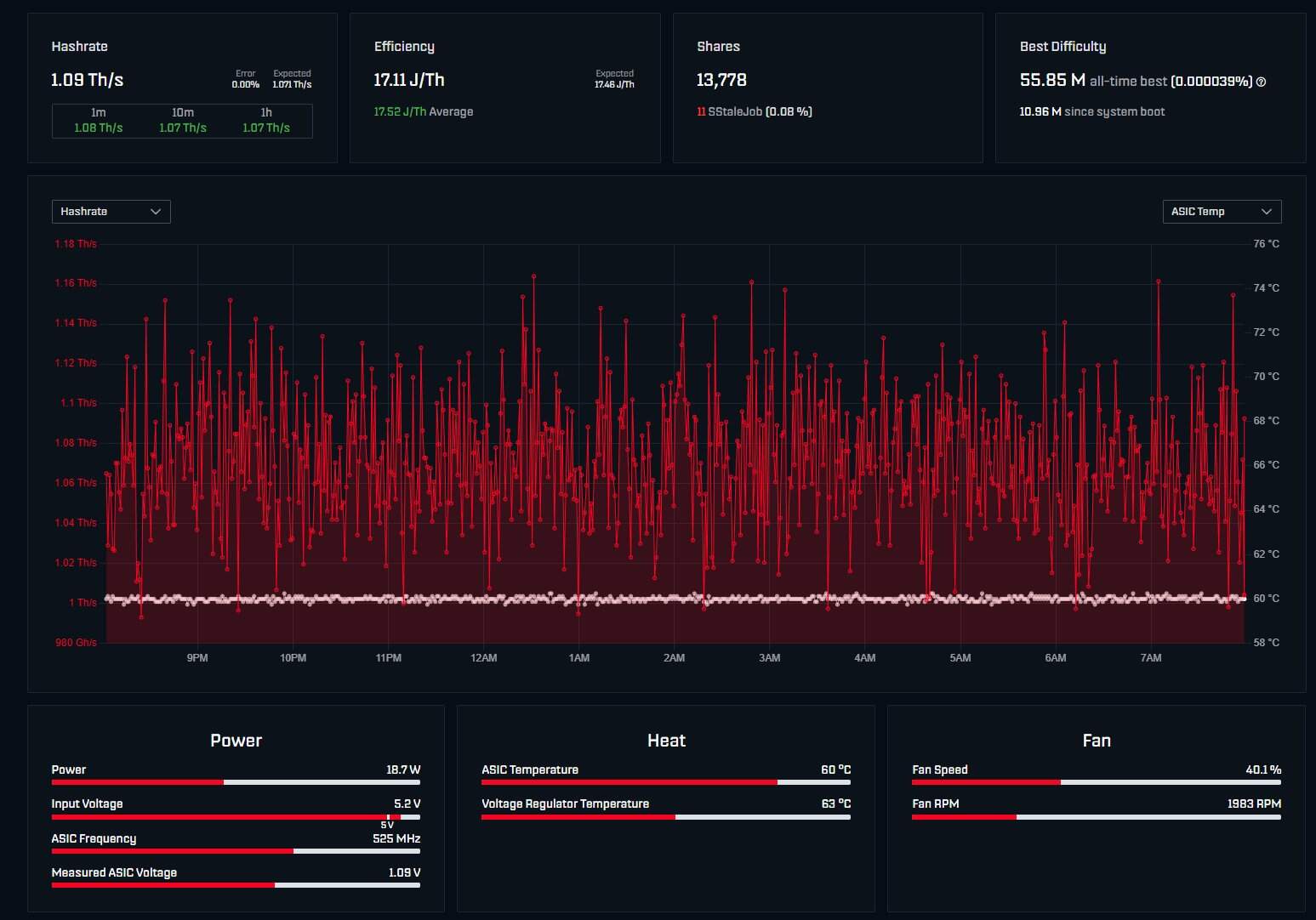Screen dimensions: 1316x920
Task: Click the ASIC Frequency progress bar
Action: (236, 851)
